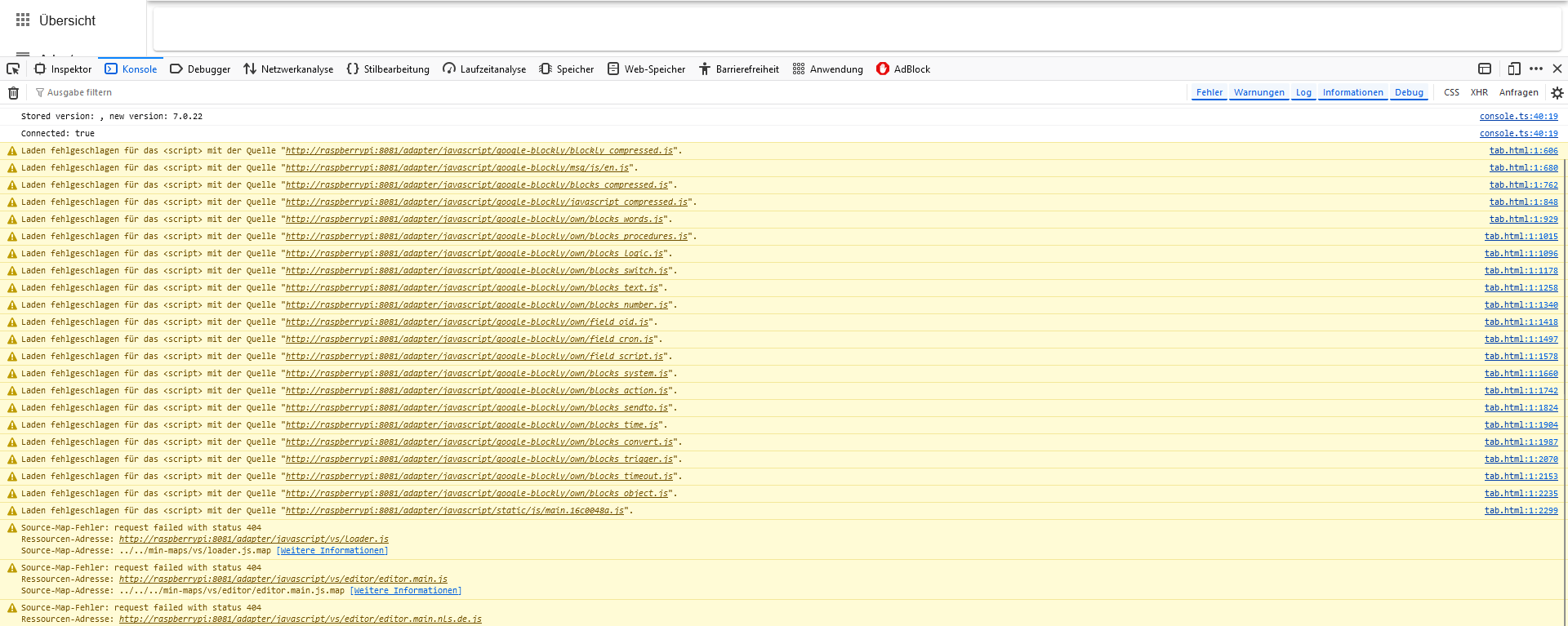Toggle the Informationen filter
This screenshot has height=626, width=1568.
1353,93
